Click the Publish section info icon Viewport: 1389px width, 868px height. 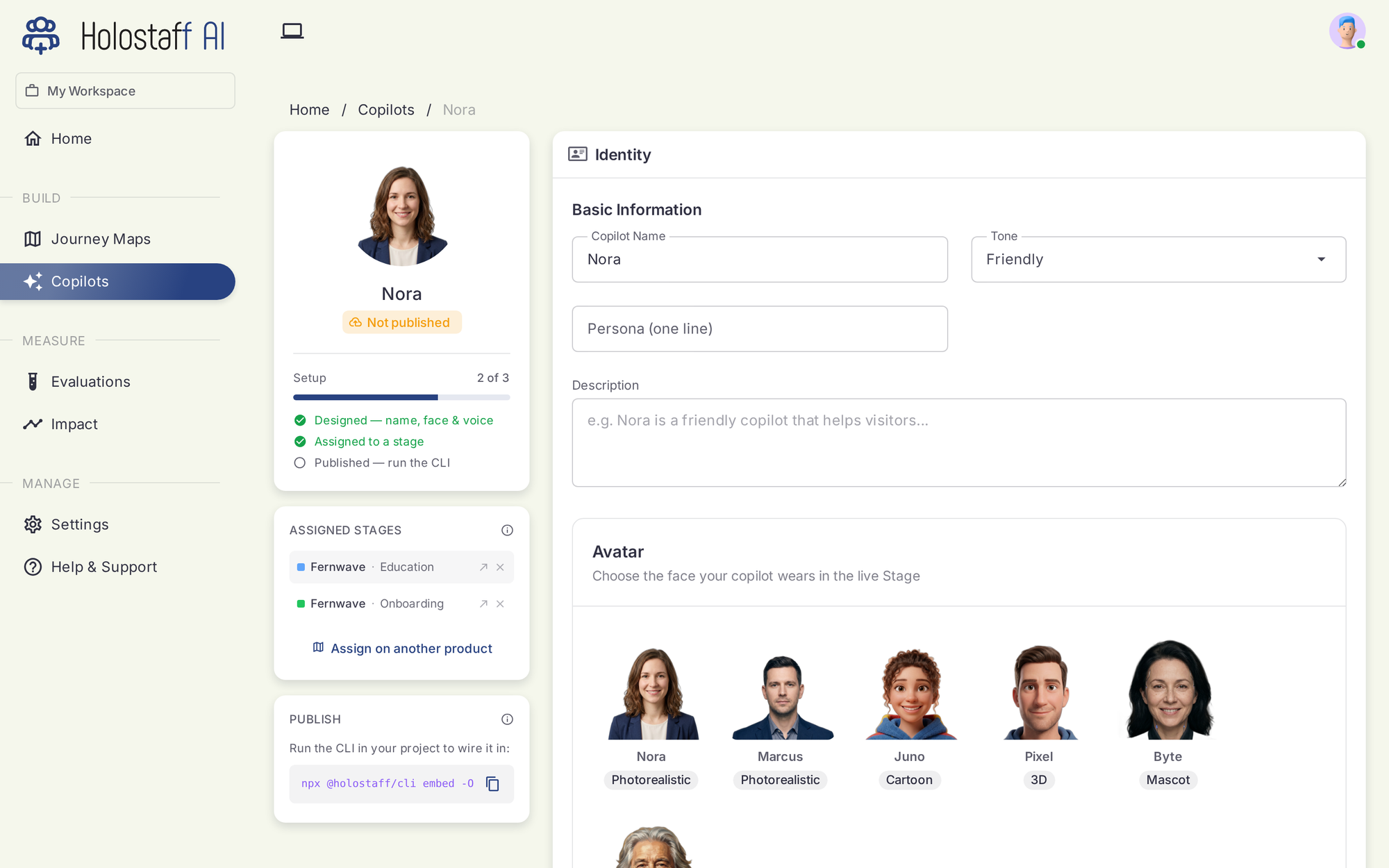(508, 719)
